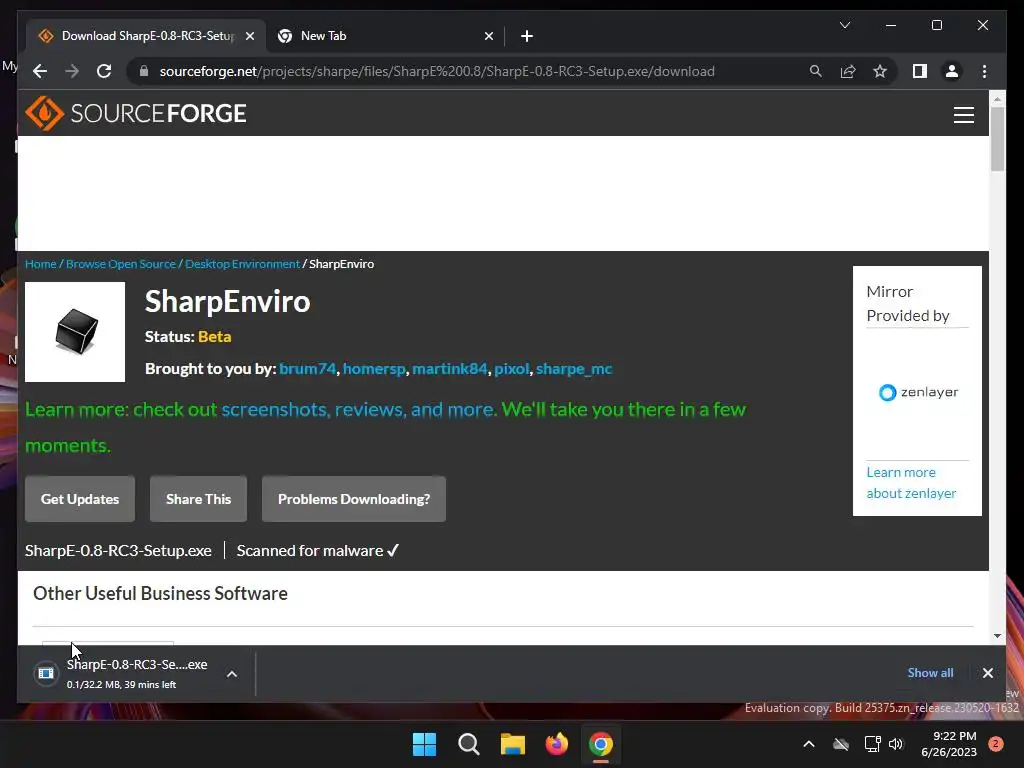Open the Home breadcrumb link
Image resolution: width=1024 pixels, height=768 pixels.
click(40, 264)
